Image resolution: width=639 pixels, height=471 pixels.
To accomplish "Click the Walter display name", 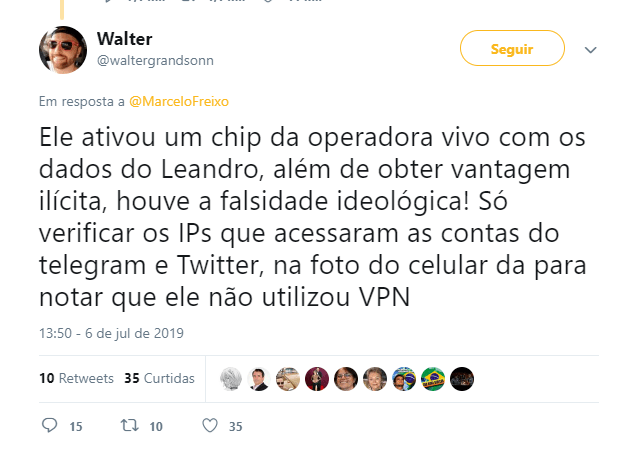I will pos(125,39).
